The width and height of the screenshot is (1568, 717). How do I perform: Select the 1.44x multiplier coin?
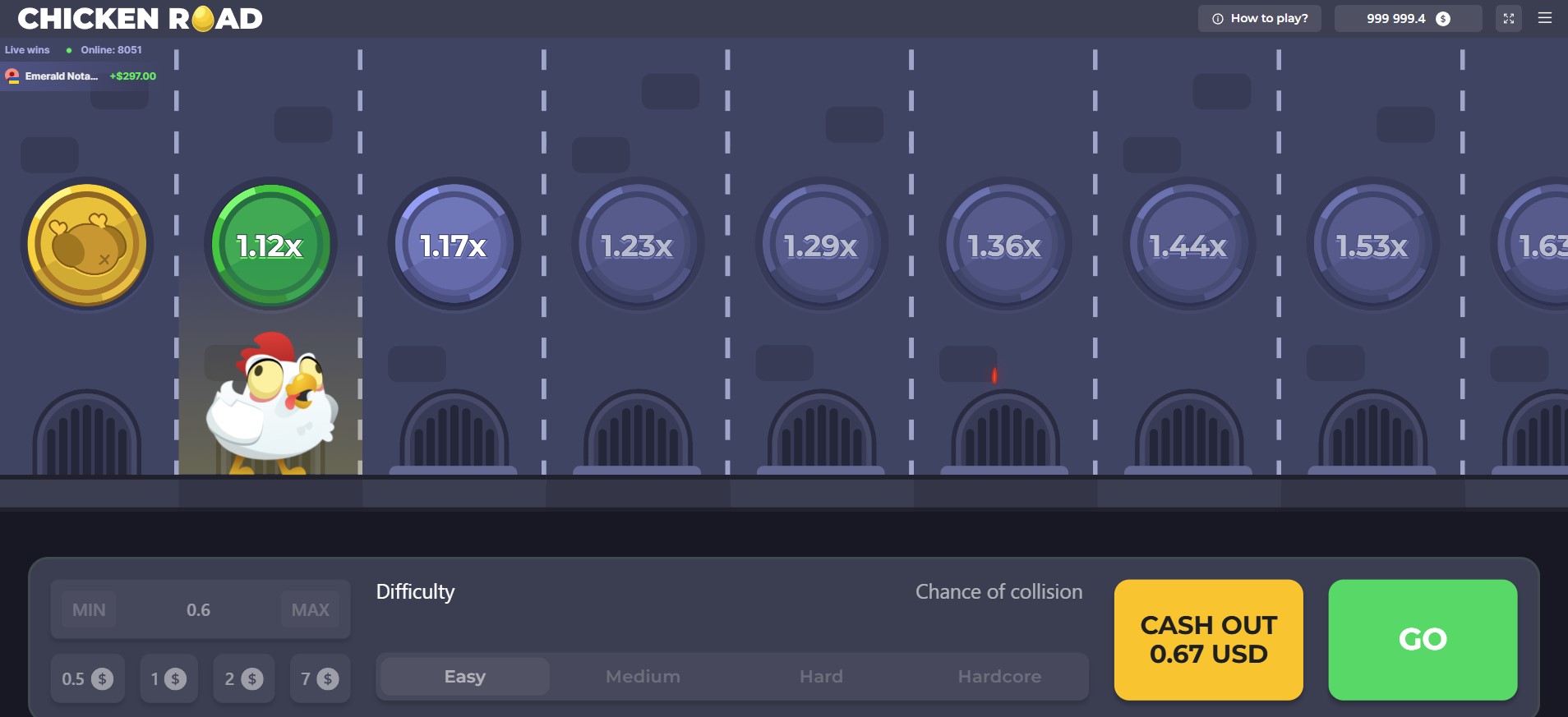(x=1189, y=244)
